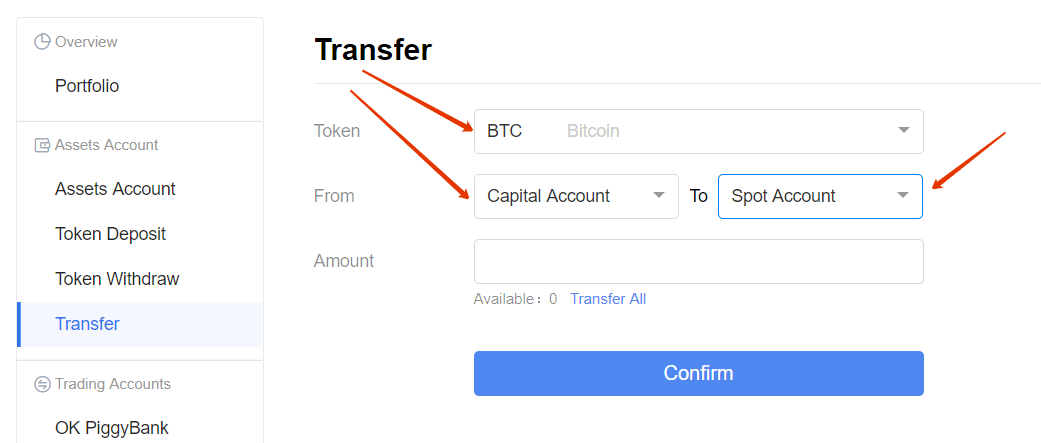The width and height of the screenshot is (1041, 443).
Task: Open the Token Deposit page
Action: click(110, 234)
